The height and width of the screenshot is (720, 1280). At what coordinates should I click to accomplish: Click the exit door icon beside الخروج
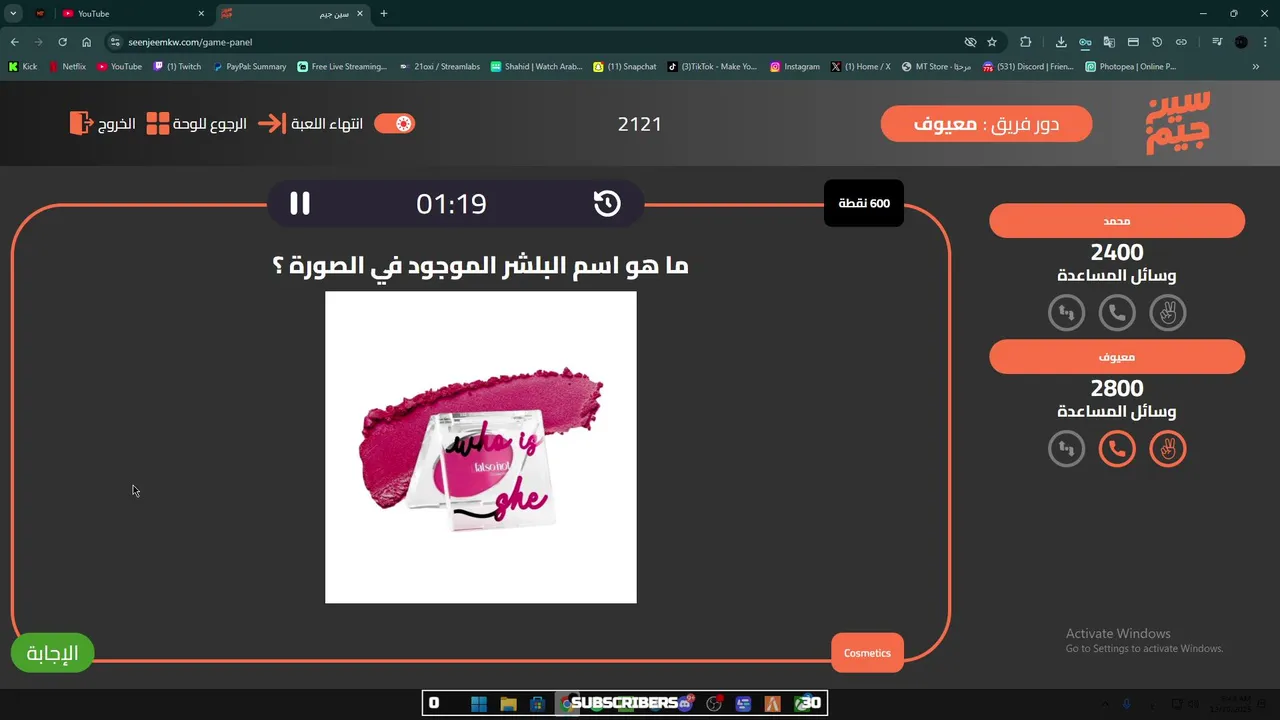(x=80, y=124)
